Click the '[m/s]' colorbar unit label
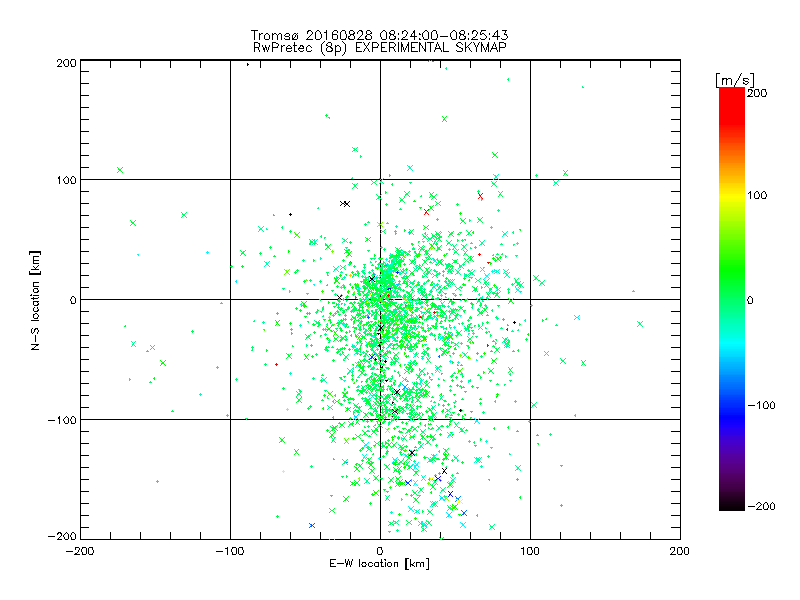Viewport: 800px width, 600px height. [x=735, y=80]
